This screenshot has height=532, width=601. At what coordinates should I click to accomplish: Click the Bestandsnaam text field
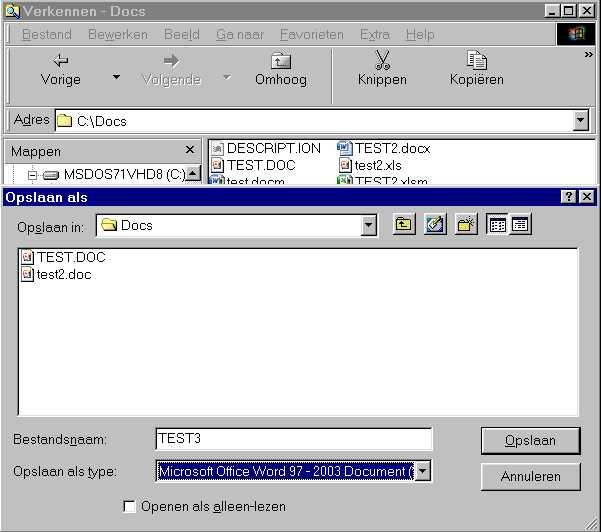pos(294,438)
